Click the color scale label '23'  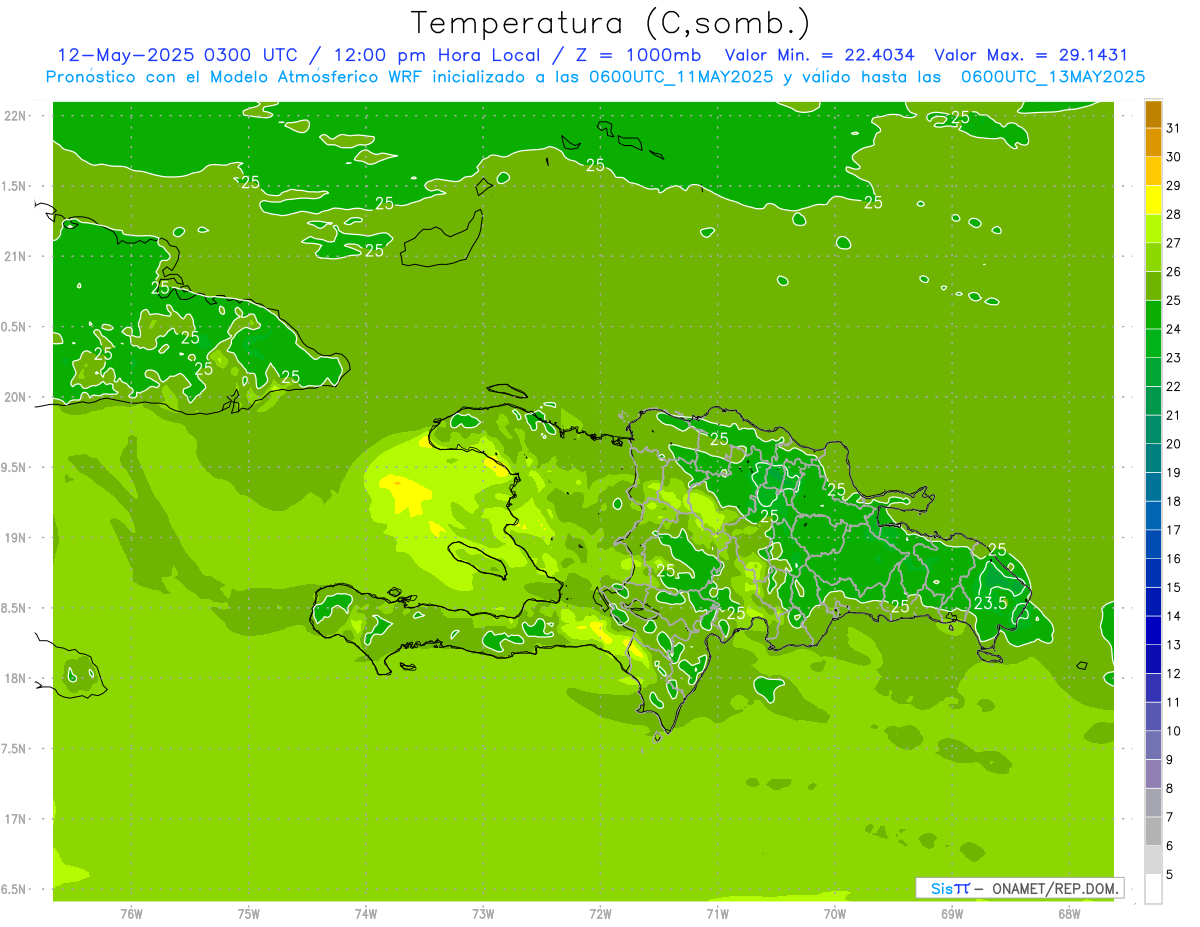[x=1174, y=358]
